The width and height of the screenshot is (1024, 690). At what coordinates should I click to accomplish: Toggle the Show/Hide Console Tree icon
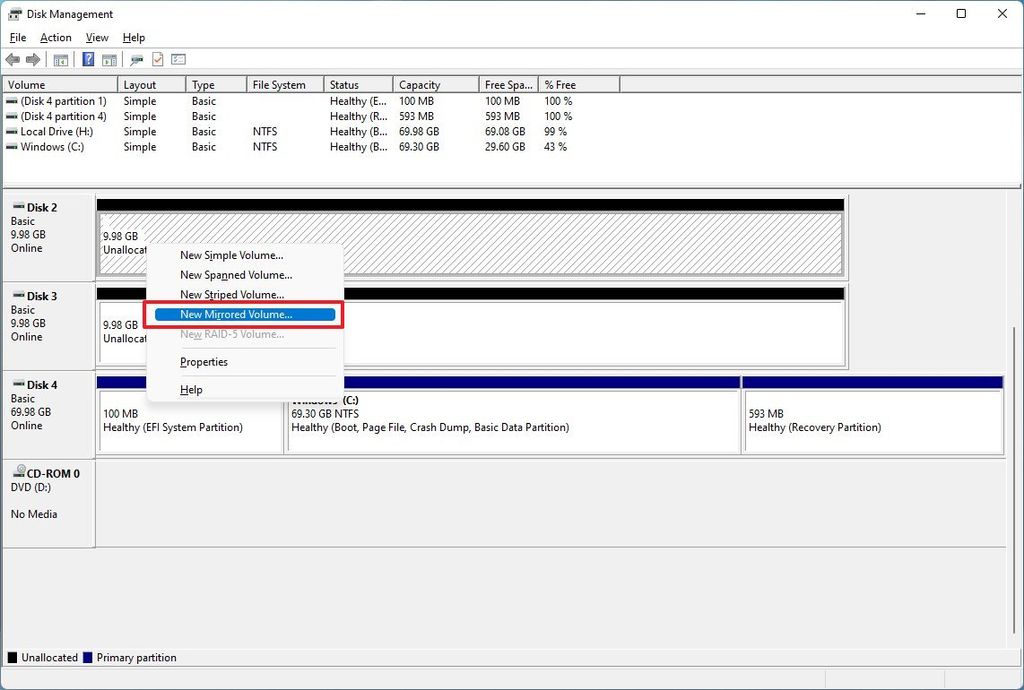(60, 59)
